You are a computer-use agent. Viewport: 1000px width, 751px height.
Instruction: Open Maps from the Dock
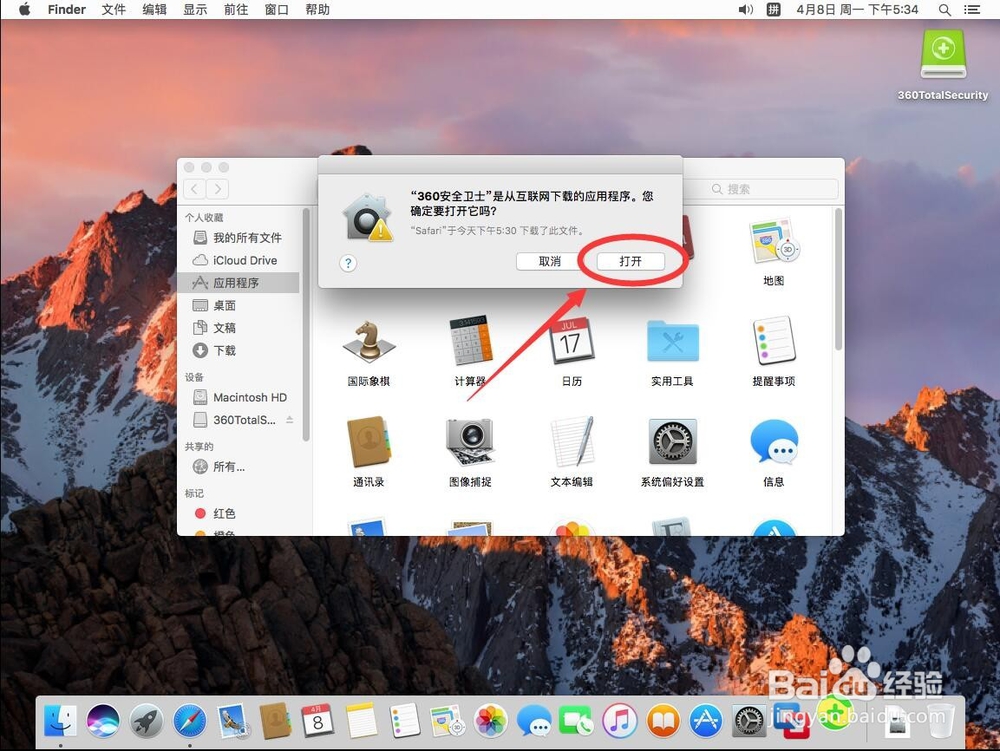[x=446, y=720]
